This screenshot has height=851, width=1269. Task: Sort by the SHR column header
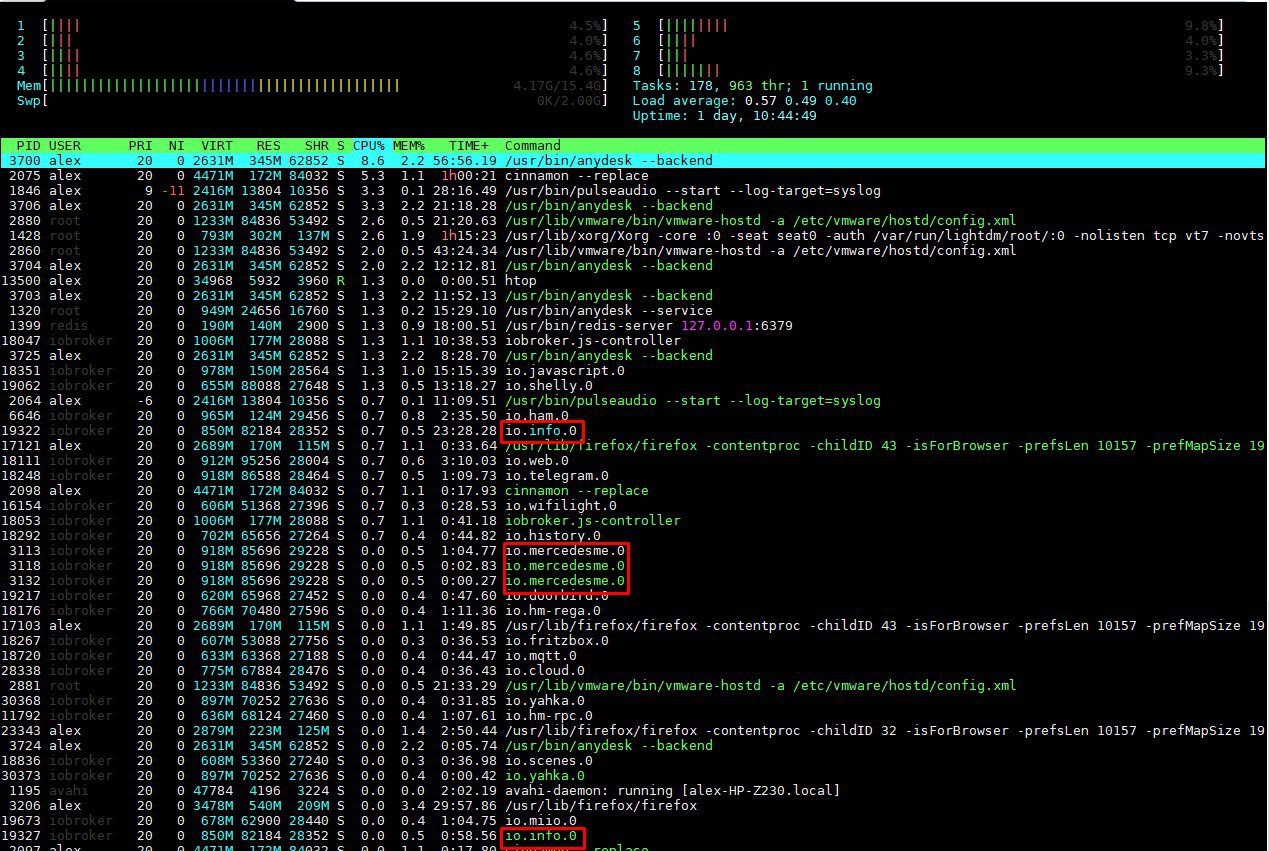[x=317, y=145]
